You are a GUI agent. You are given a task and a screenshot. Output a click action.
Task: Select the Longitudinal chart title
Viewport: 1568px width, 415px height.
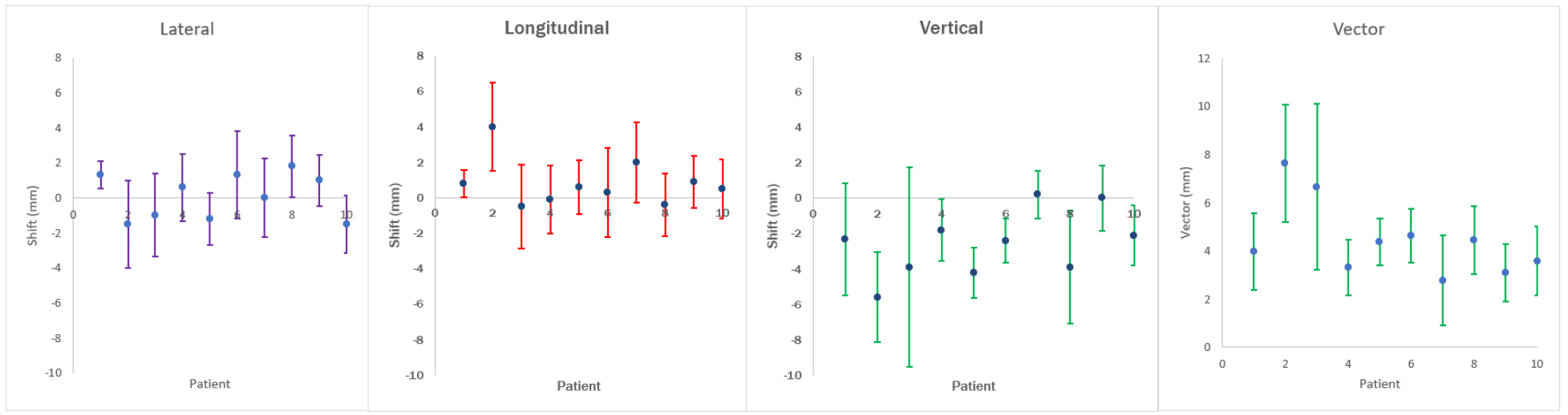coord(557,28)
